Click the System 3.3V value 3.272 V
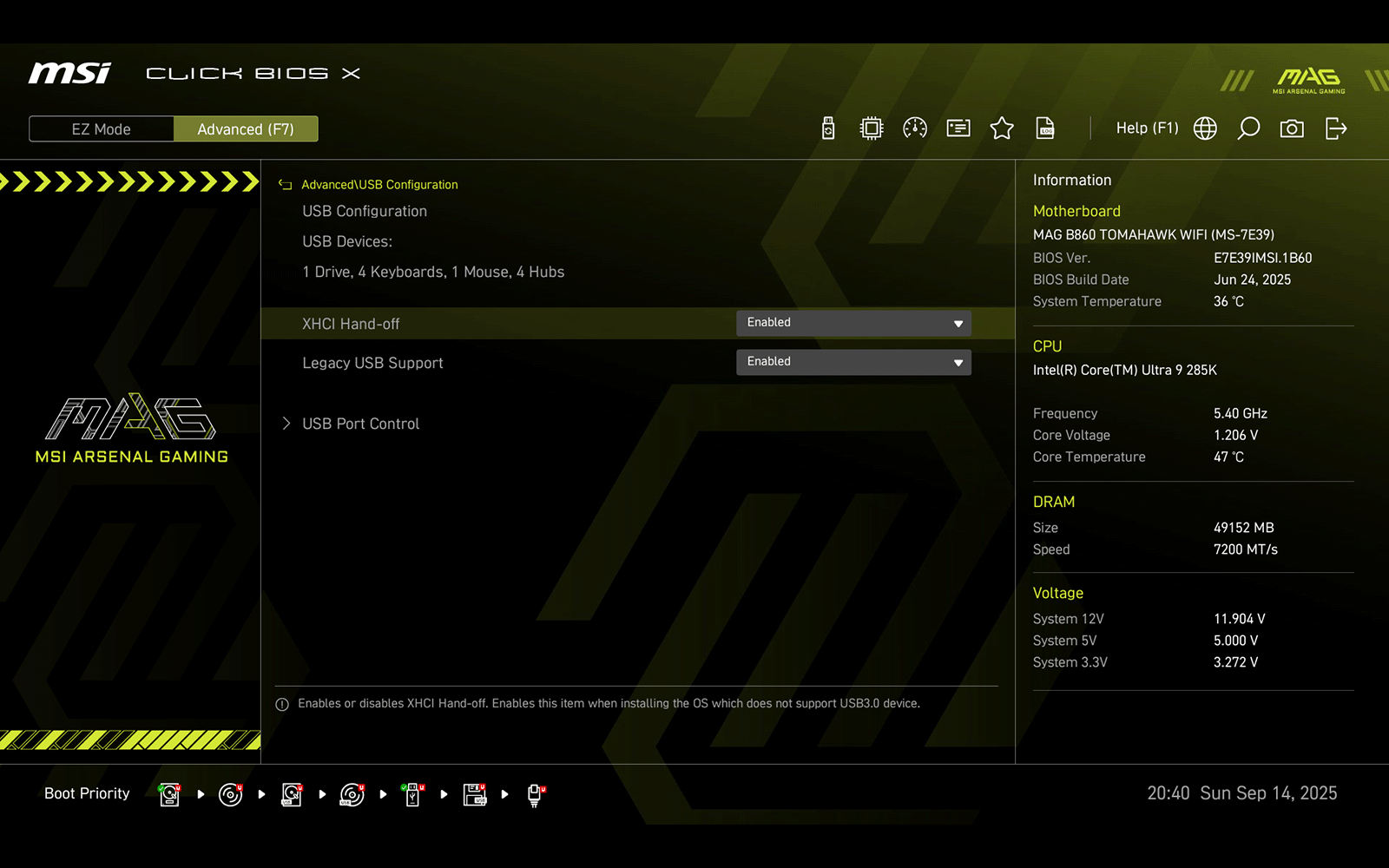1389x868 pixels. click(x=1235, y=662)
